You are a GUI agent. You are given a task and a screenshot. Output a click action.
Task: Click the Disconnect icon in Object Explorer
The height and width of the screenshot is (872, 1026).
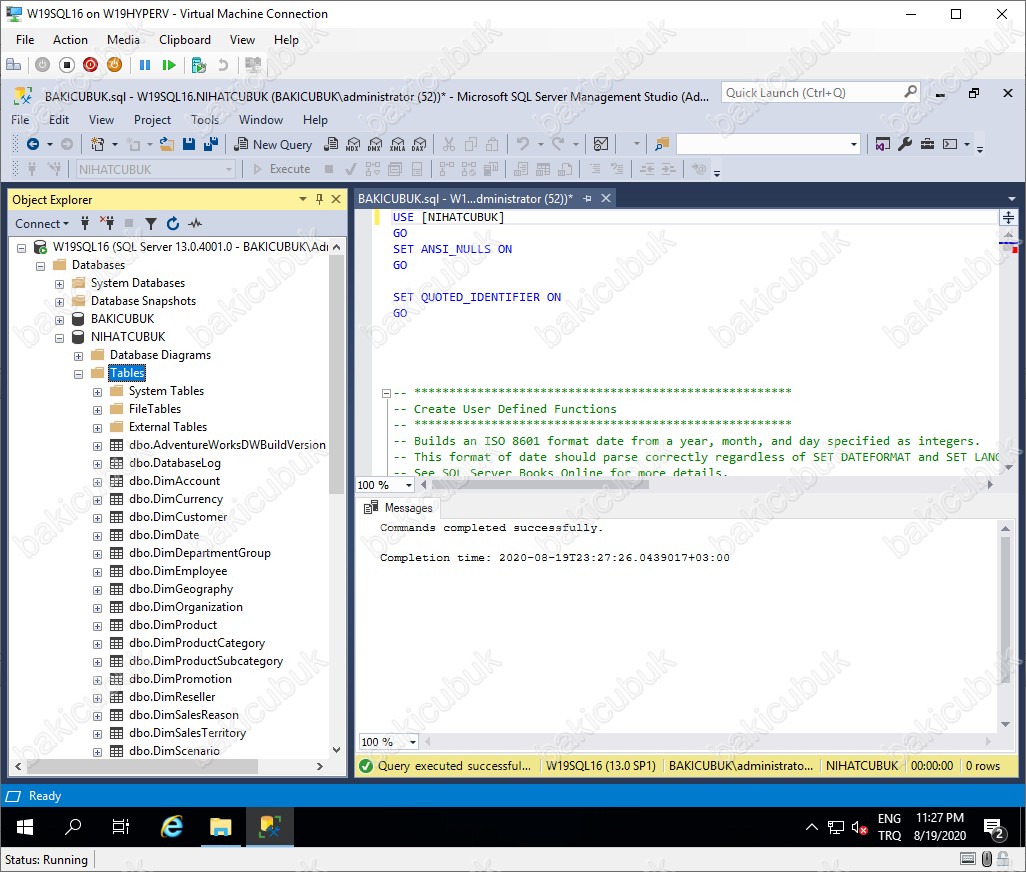tap(107, 224)
